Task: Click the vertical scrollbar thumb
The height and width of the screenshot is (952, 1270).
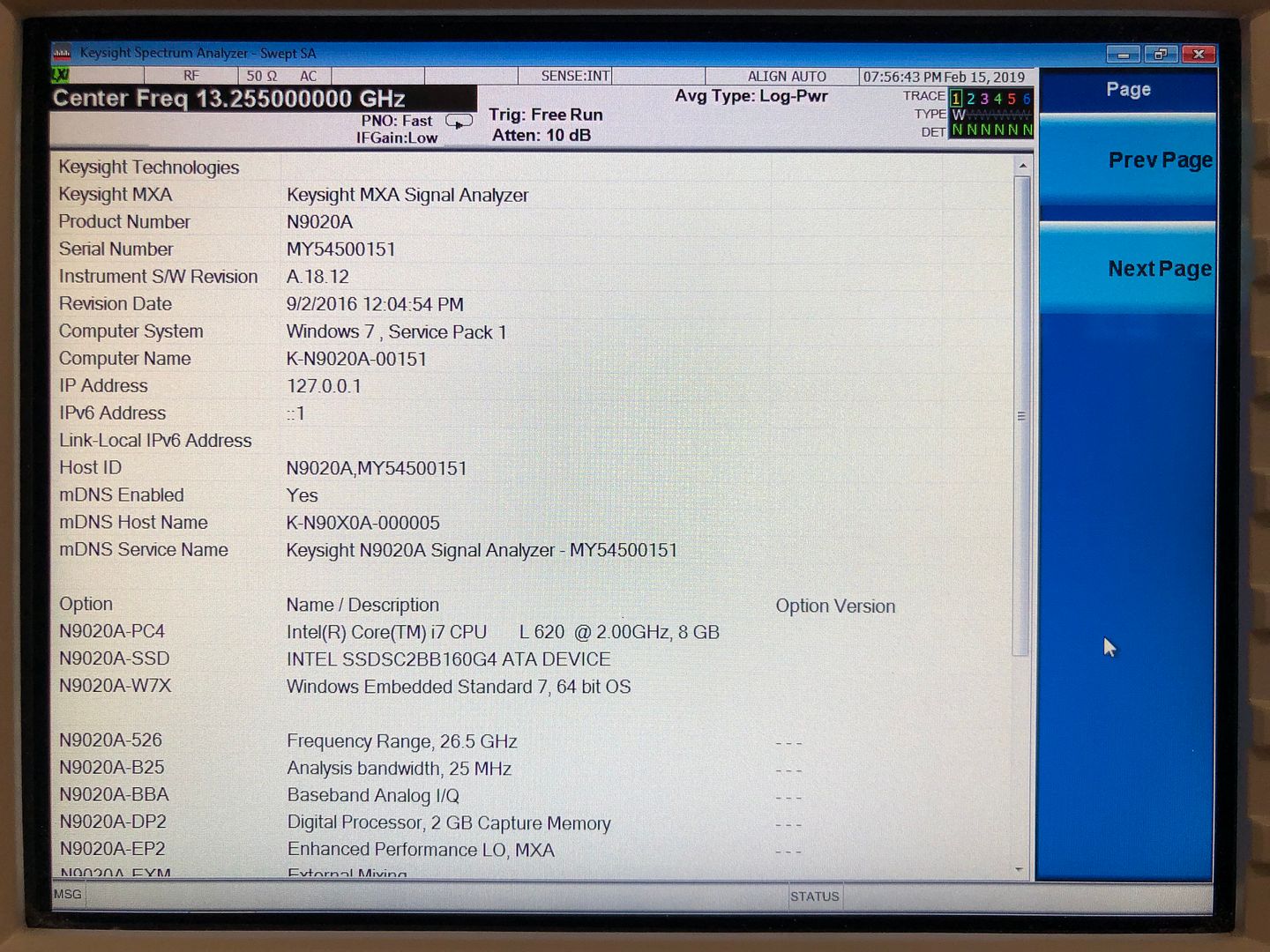Action: click(x=1021, y=415)
